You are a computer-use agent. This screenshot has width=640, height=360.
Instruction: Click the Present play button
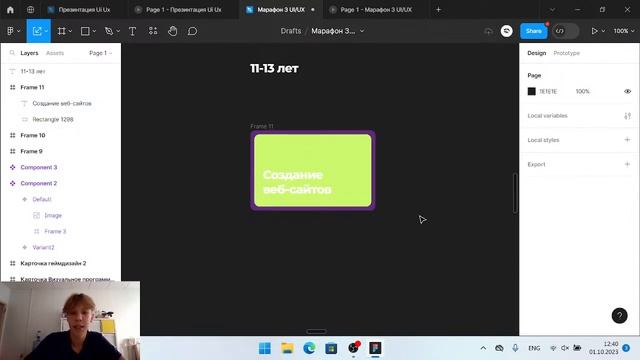tap(594, 31)
